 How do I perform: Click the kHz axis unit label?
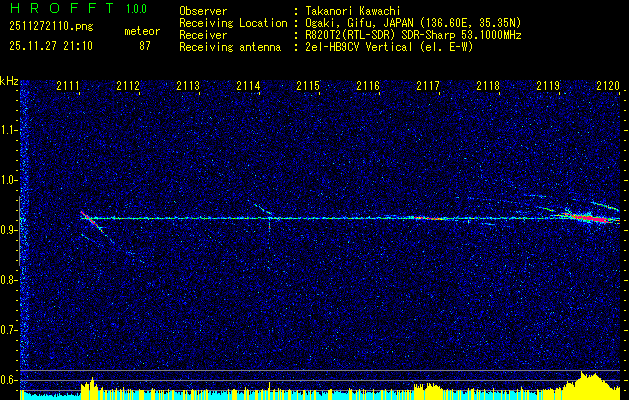pos(9,81)
